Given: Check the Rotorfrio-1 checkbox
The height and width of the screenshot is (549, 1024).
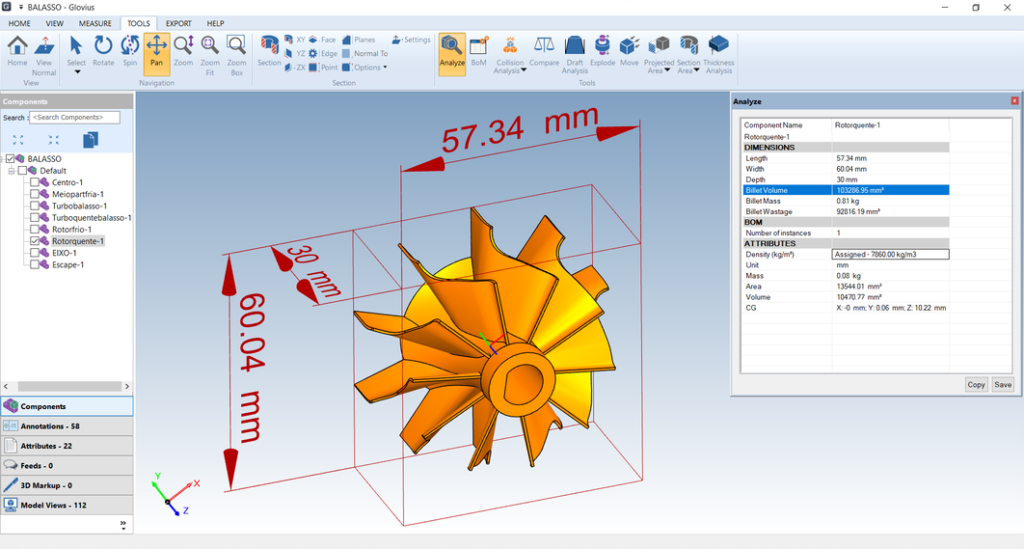Looking at the screenshot, I should [35, 229].
